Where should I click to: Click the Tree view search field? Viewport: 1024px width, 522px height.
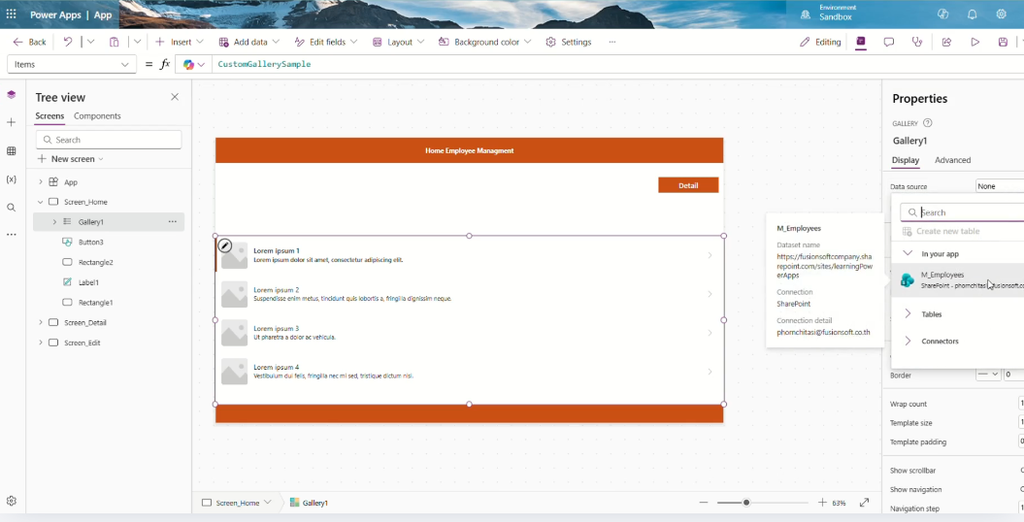[109, 140]
